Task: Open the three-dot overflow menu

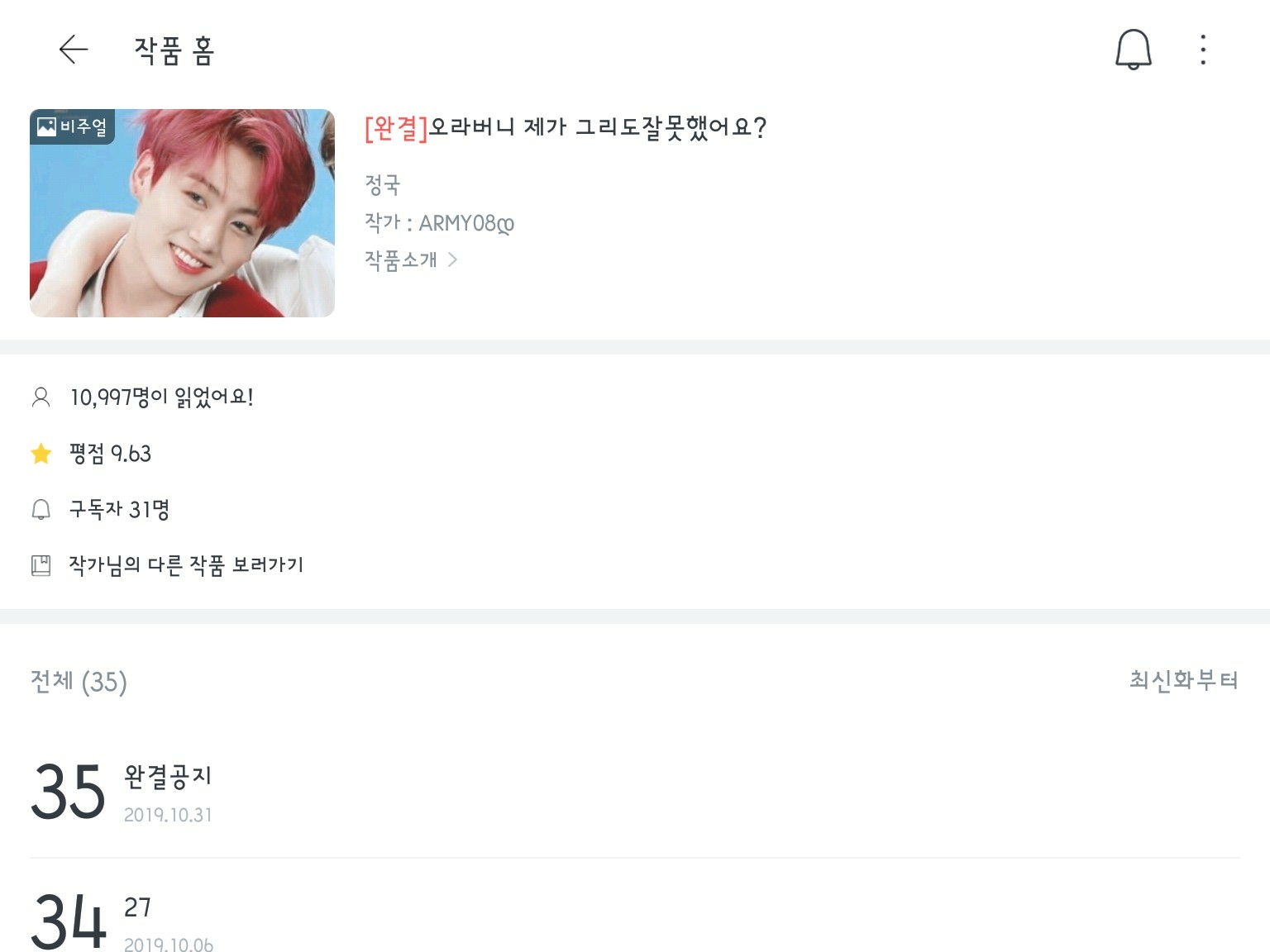Action: pyautogui.click(x=1203, y=50)
